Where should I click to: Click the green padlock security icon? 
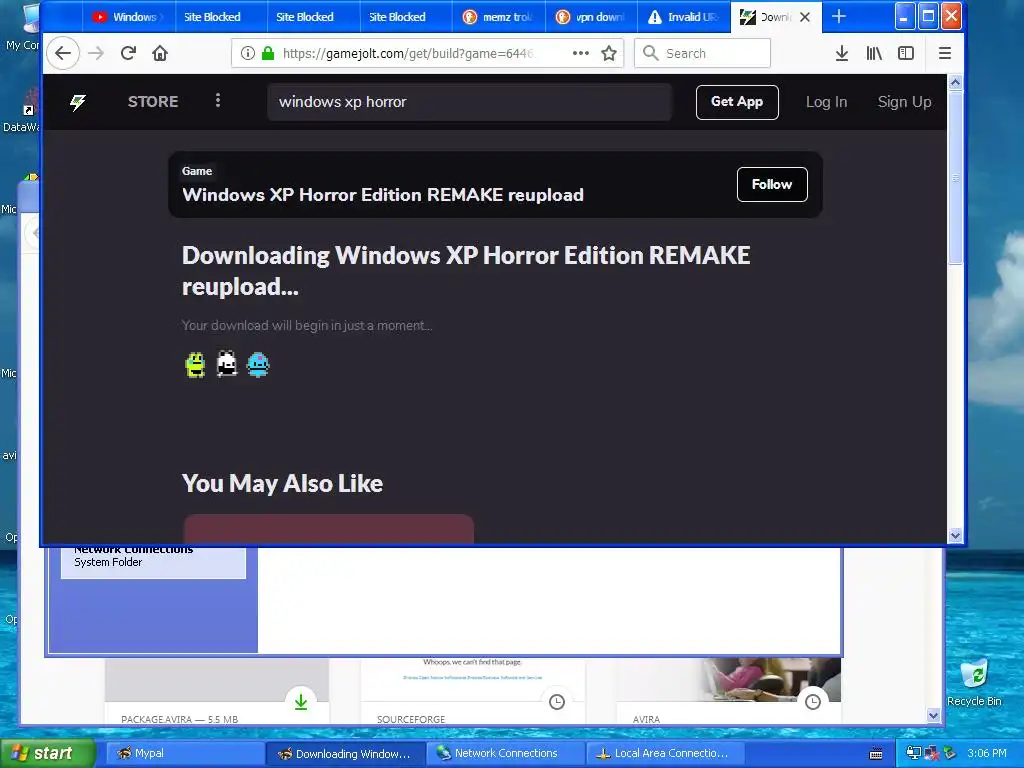click(268, 54)
